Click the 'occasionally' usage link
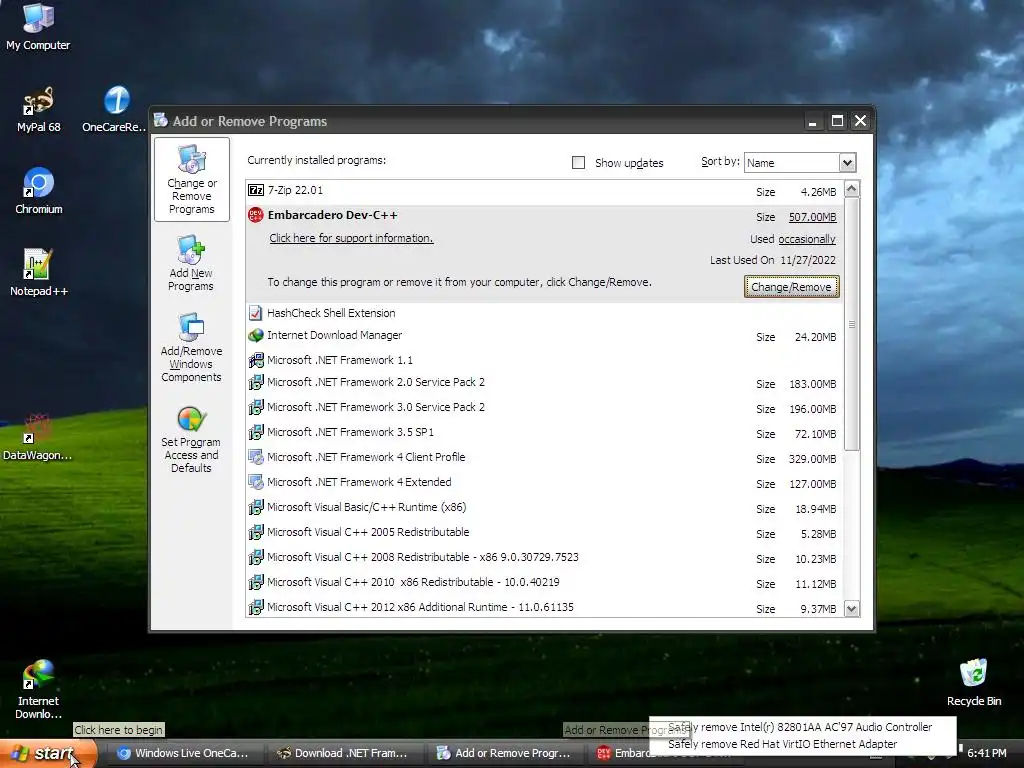Image resolution: width=1024 pixels, height=768 pixels. coord(807,239)
